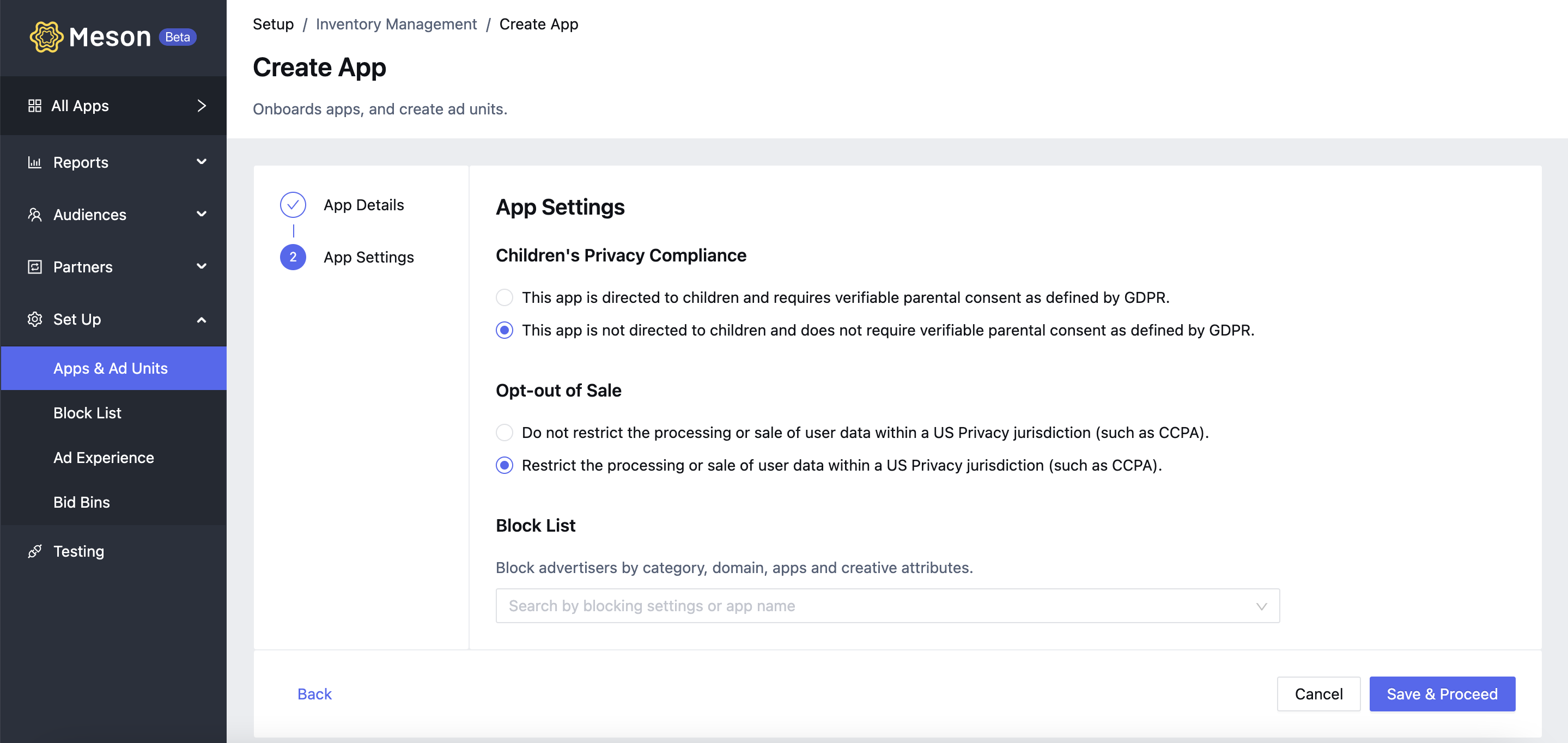Click the App Settings panel heading
The width and height of the screenshot is (1568, 743).
[560, 208]
